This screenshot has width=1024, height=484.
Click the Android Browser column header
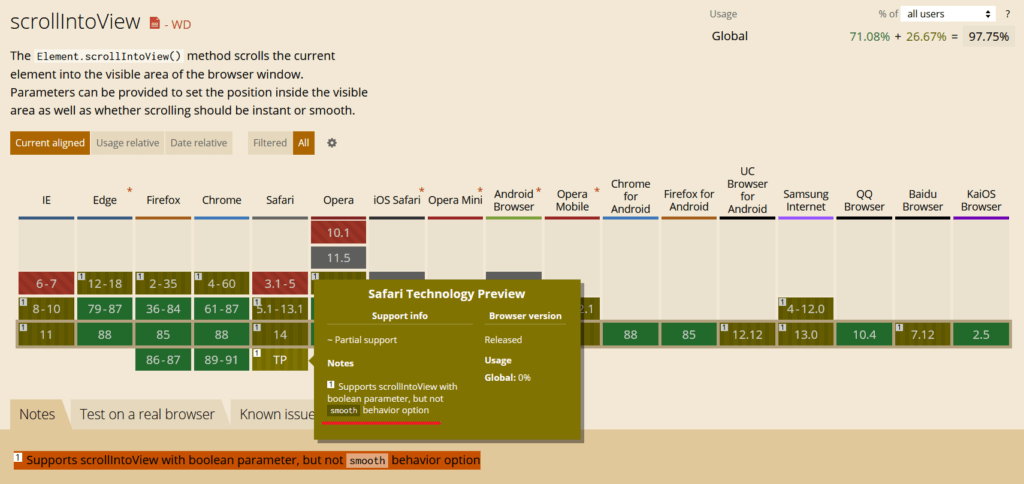[514, 200]
